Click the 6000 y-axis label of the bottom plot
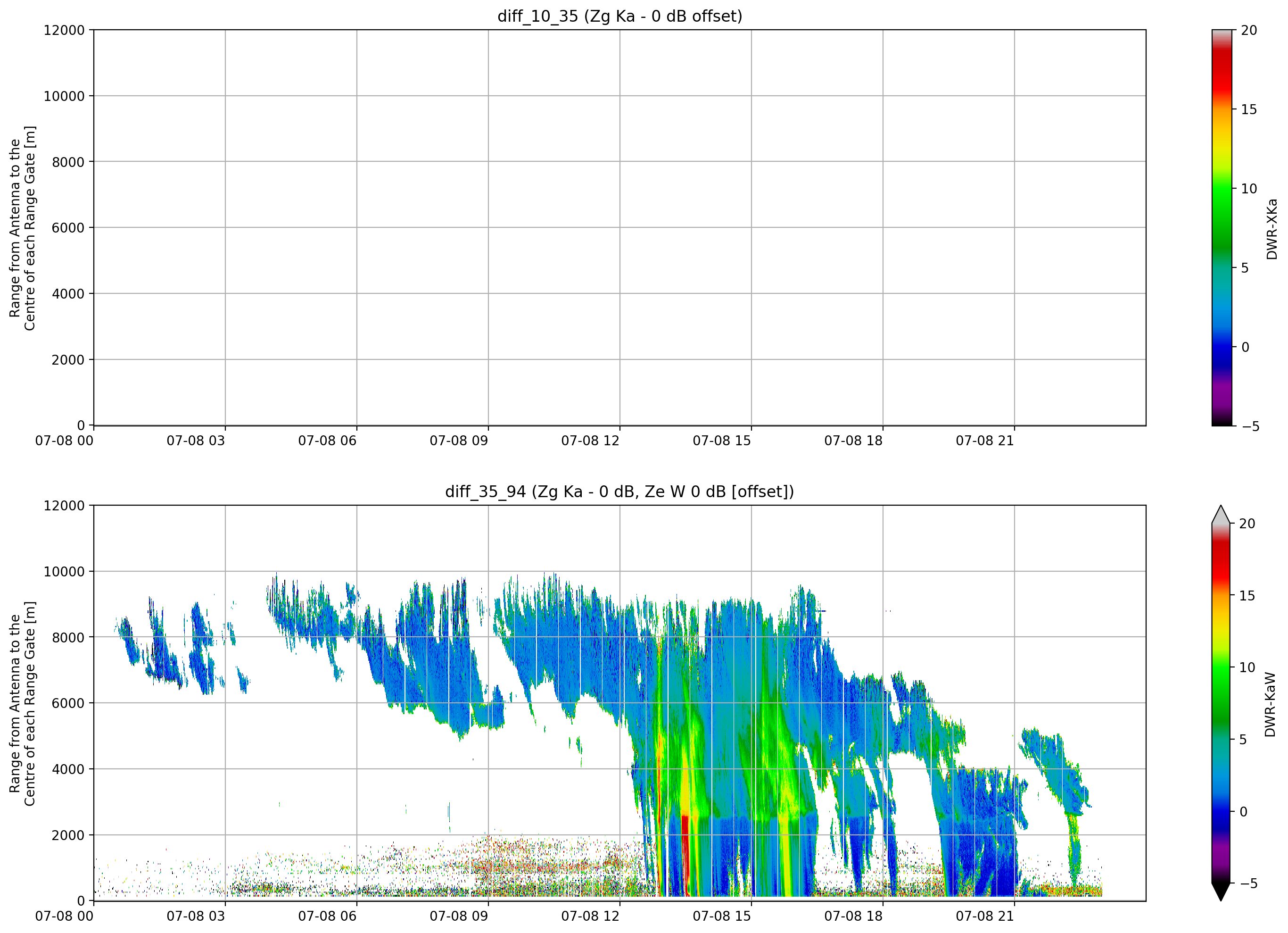 (68, 703)
